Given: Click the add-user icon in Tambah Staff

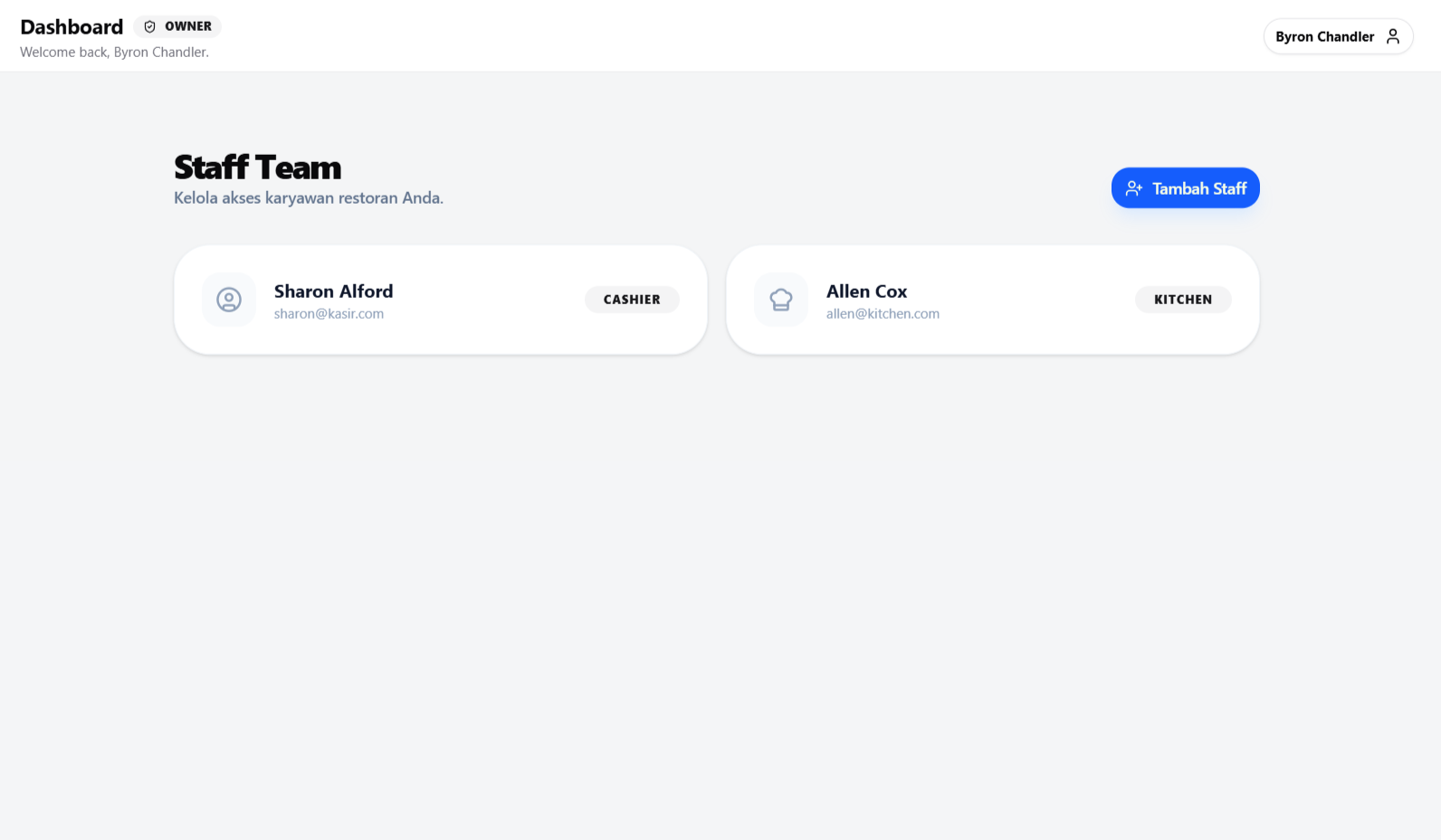Looking at the screenshot, I should (x=1133, y=188).
